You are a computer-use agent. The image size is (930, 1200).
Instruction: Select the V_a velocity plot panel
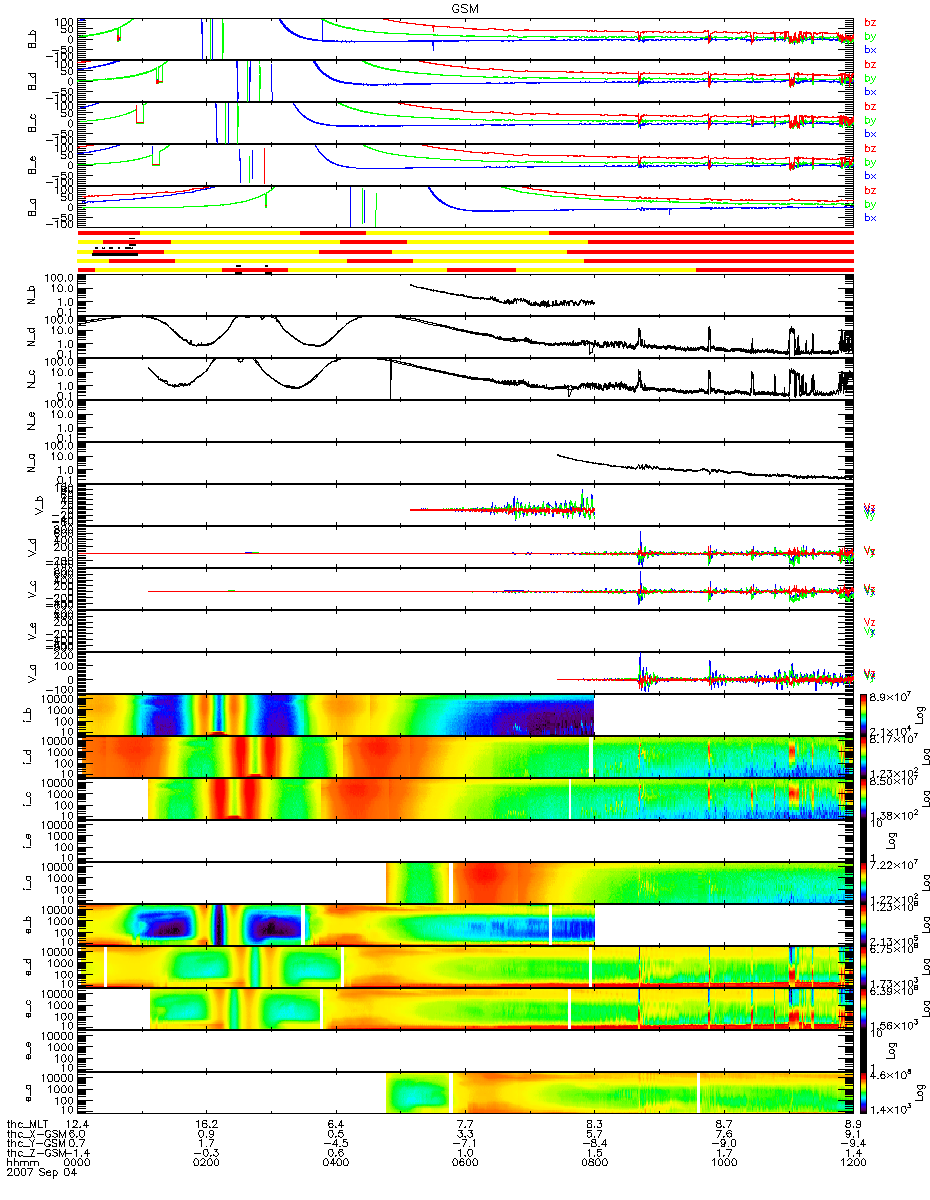pyautogui.click(x=468, y=672)
